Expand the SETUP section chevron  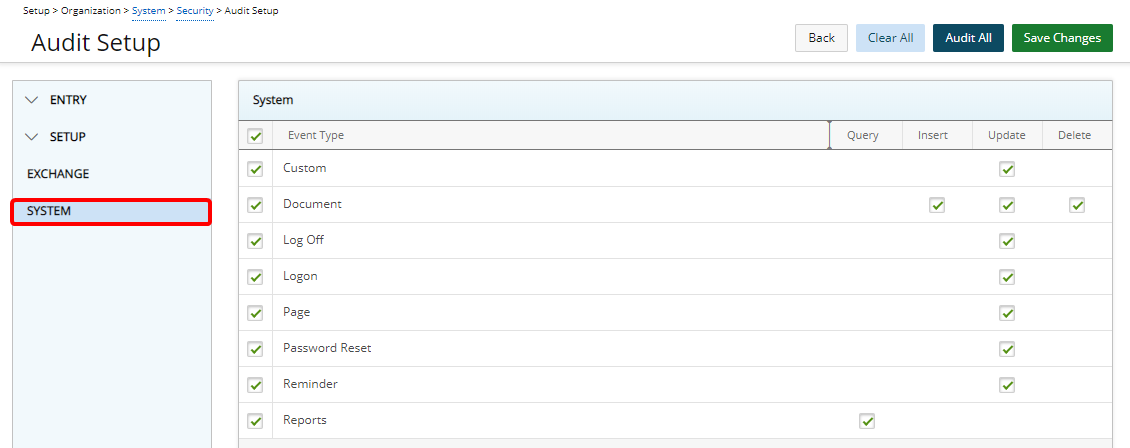click(32, 137)
